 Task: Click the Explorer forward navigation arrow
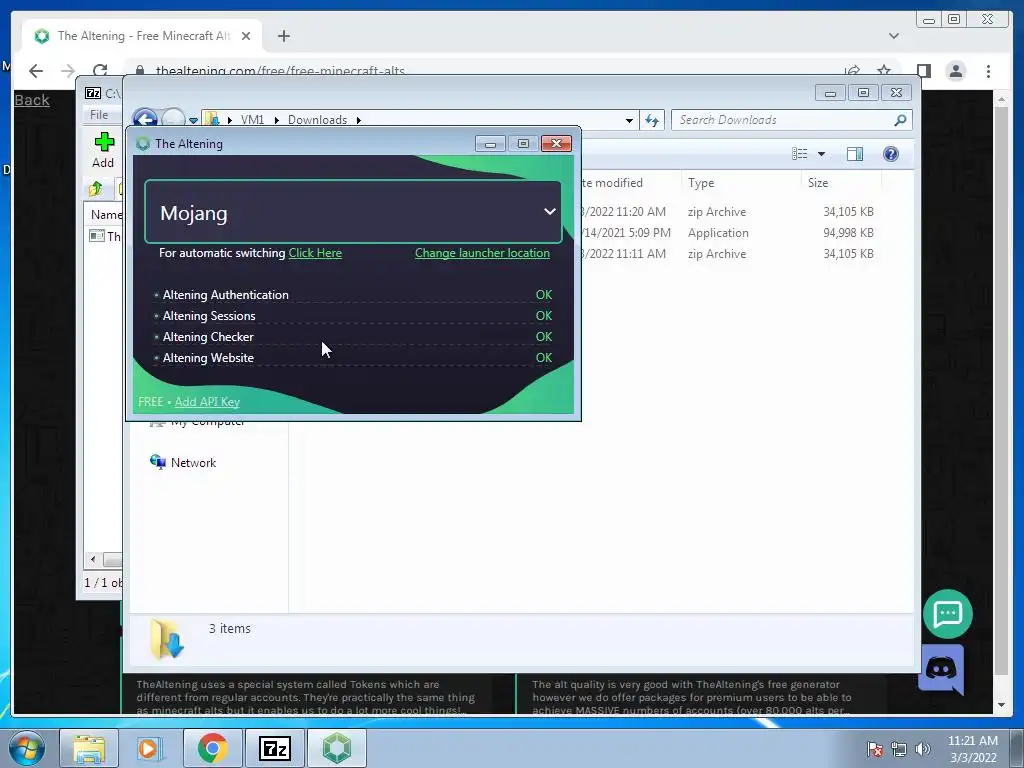[x=173, y=120]
